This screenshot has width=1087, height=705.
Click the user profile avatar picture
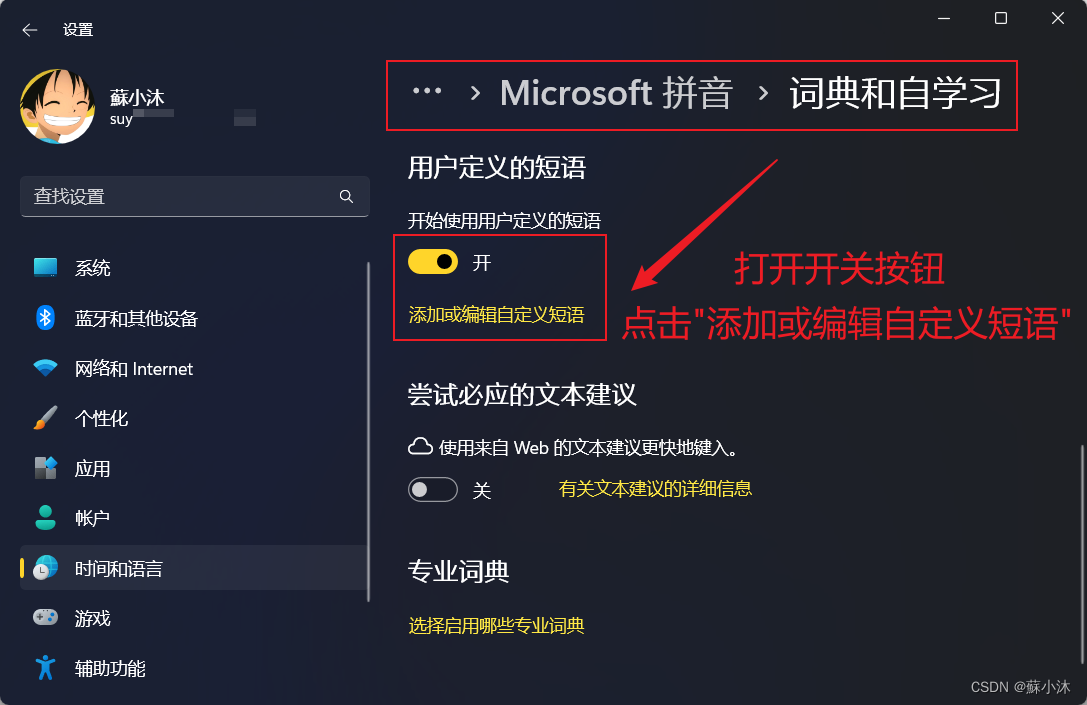pyautogui.click(x=58, y=106)
